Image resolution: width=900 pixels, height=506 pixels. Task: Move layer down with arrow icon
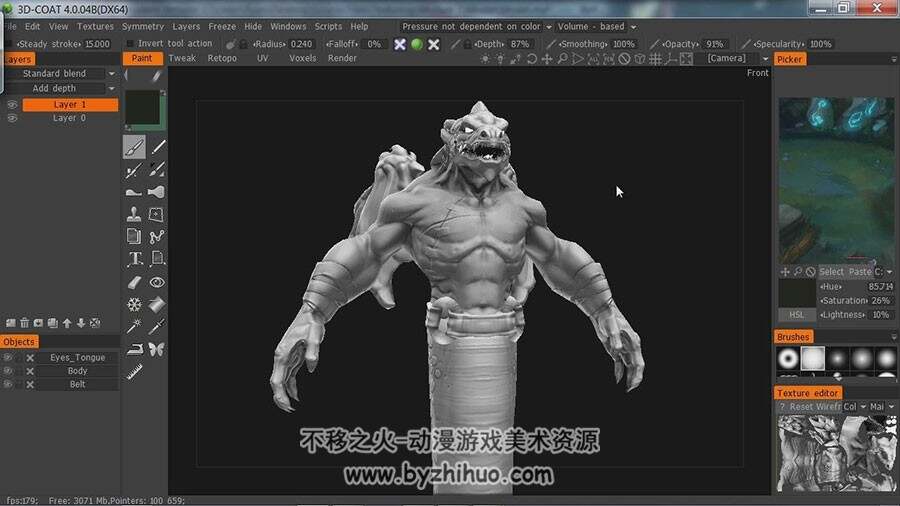point(81,323)
